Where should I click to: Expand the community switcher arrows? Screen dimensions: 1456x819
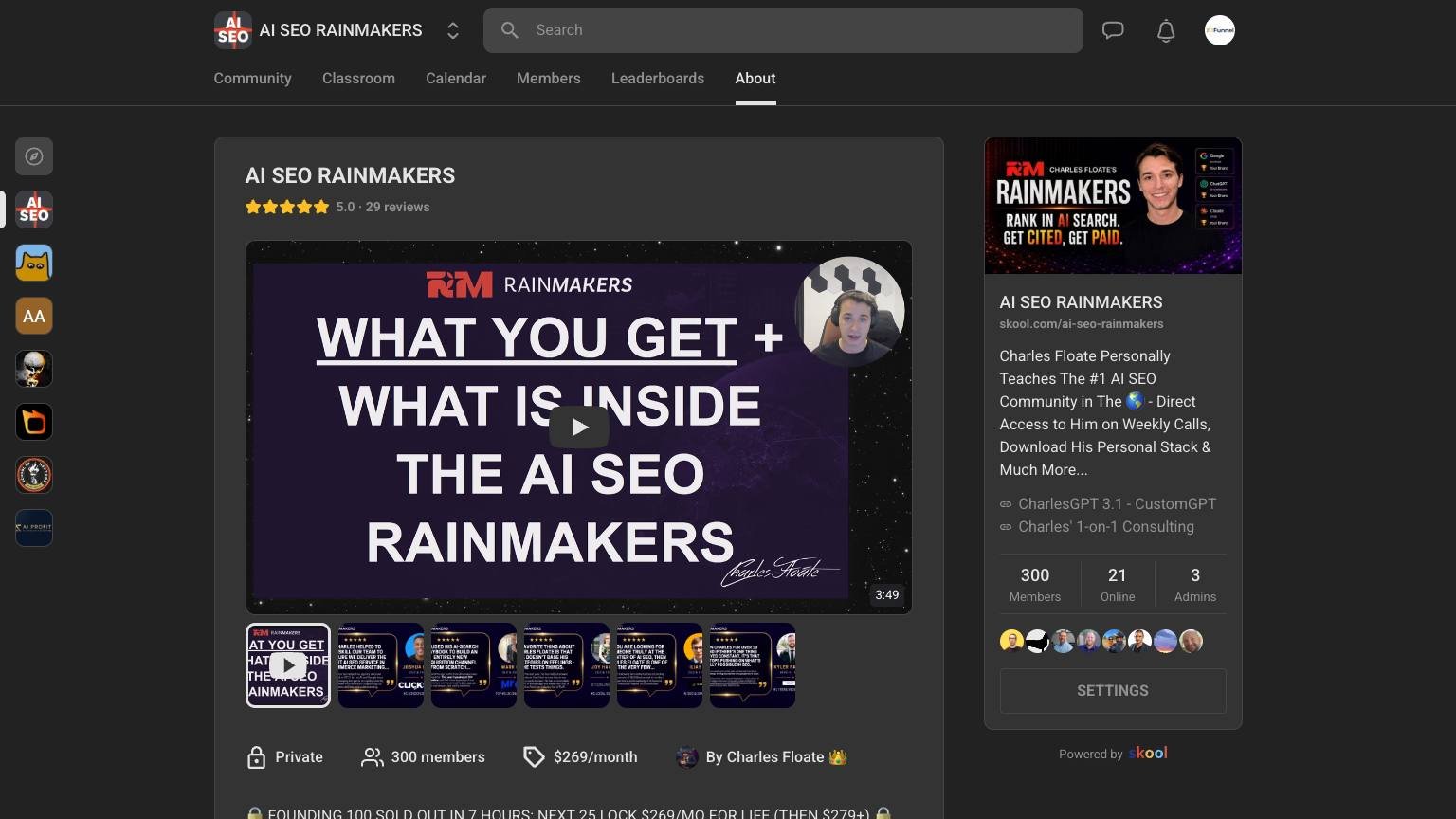tap(453, 30)
